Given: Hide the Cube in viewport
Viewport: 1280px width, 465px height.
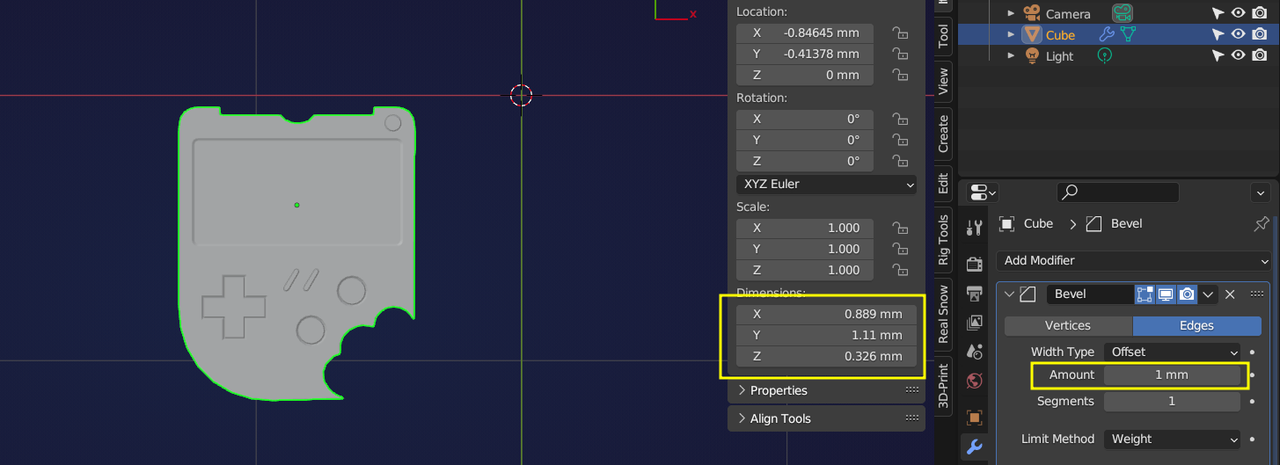Looking at the screenshot, I should pyautogui.click(x=1238, y=35).
